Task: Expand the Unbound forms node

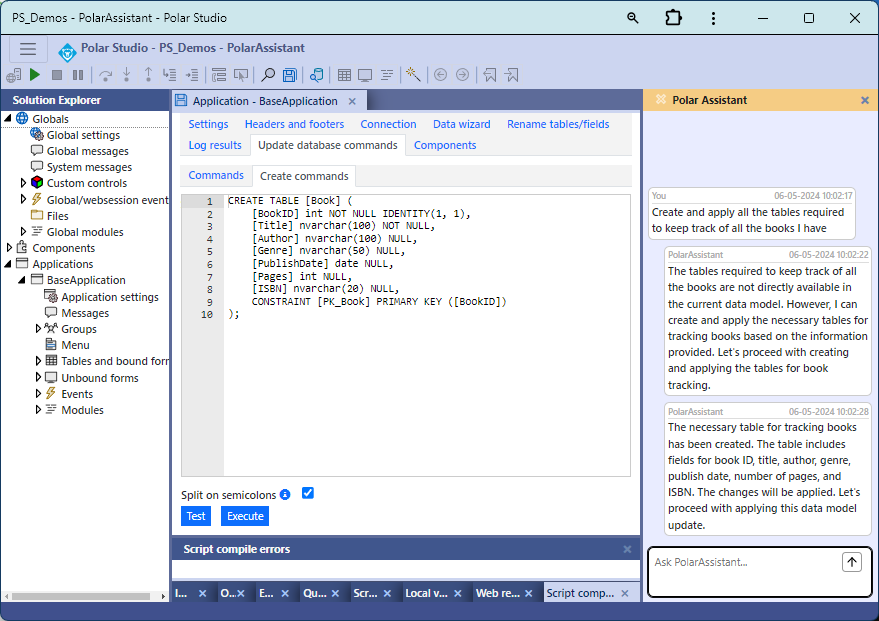Action: 38,377
